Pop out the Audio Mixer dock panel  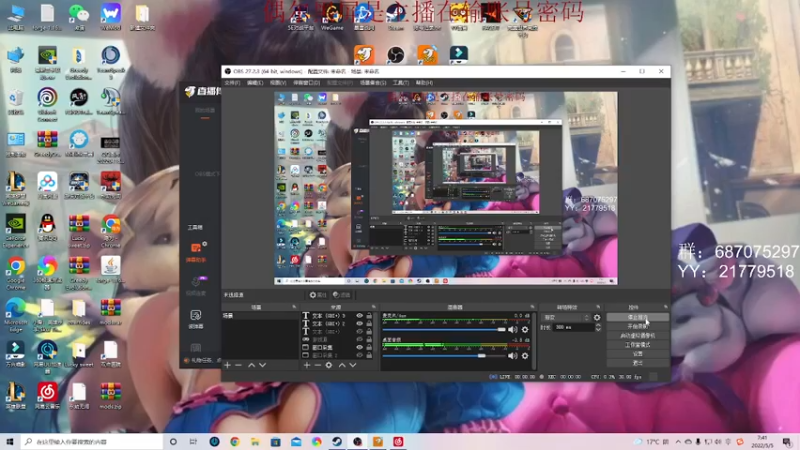tap(532, 307)
